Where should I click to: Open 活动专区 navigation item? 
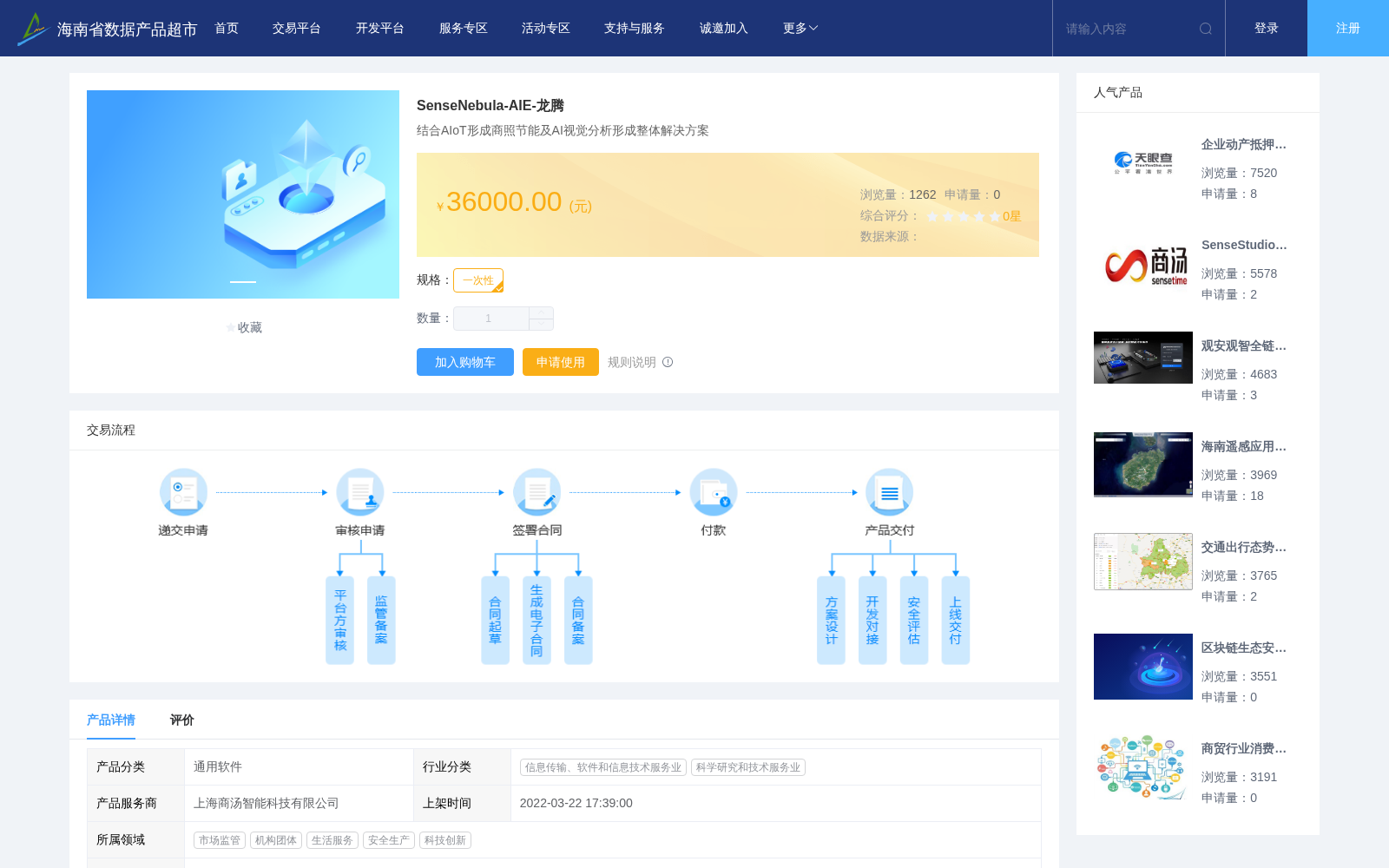pyautogui.click(x=546, y=29)
